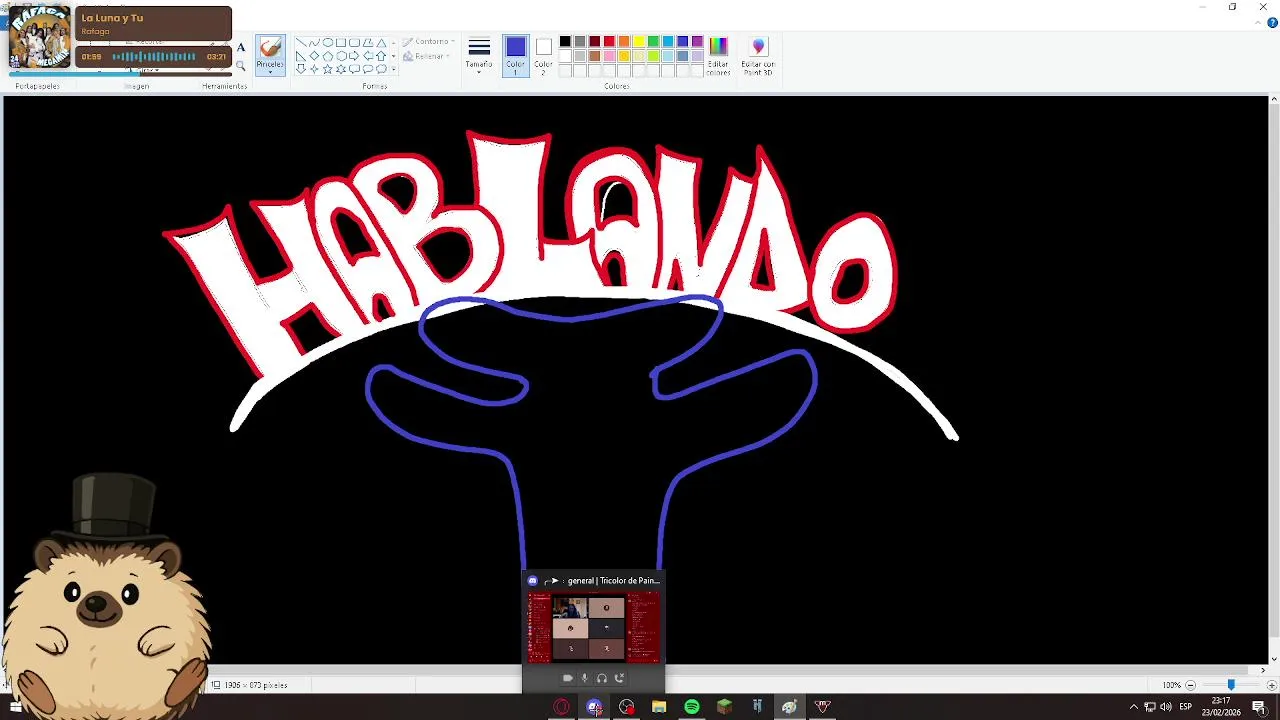Screen dimensions: 1280x720
Task: Choose the rectangle shape
Action: [x=341, y=42]
